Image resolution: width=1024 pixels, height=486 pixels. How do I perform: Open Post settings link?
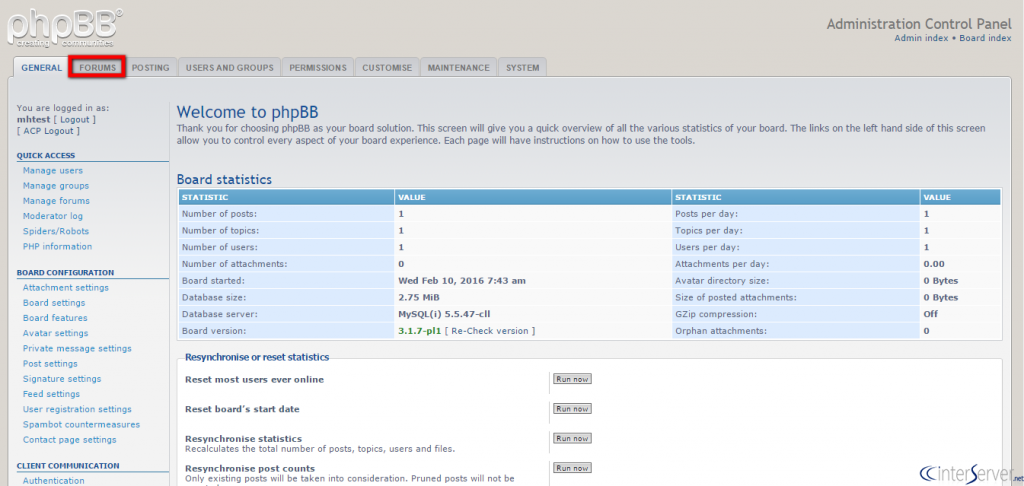[50, 363]
